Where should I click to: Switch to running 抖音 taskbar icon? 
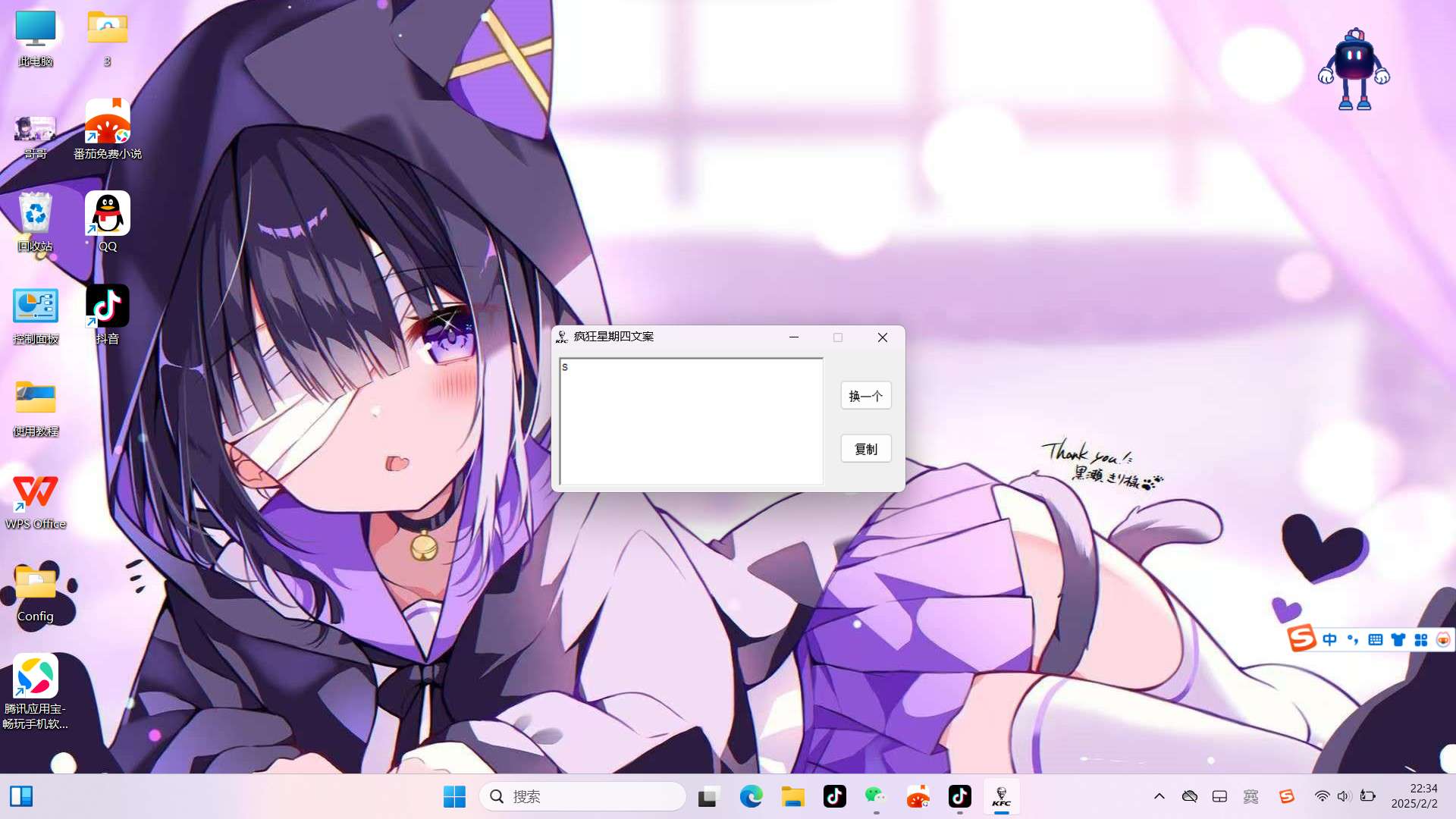point(960,796)
